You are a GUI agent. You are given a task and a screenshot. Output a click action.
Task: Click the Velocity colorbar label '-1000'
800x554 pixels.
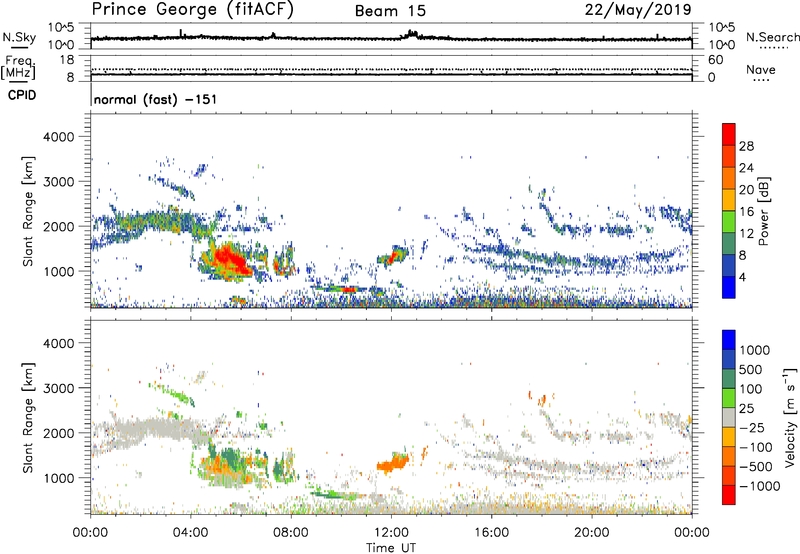(759, 486)
